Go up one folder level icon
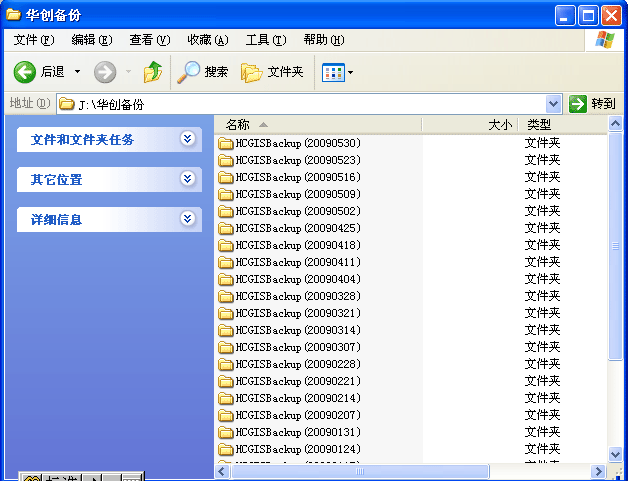Image resolution: width=628 pixels, height=481 pixels. point(153,72)
